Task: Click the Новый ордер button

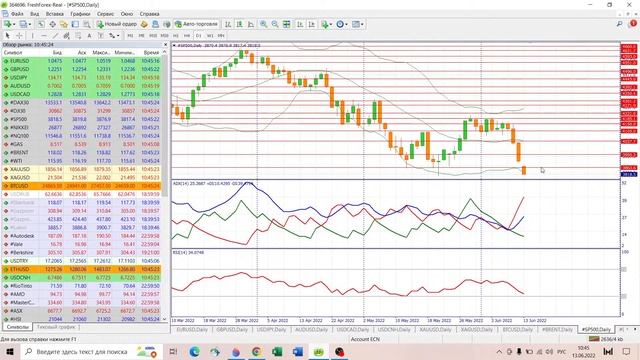Action: (117, 24)
